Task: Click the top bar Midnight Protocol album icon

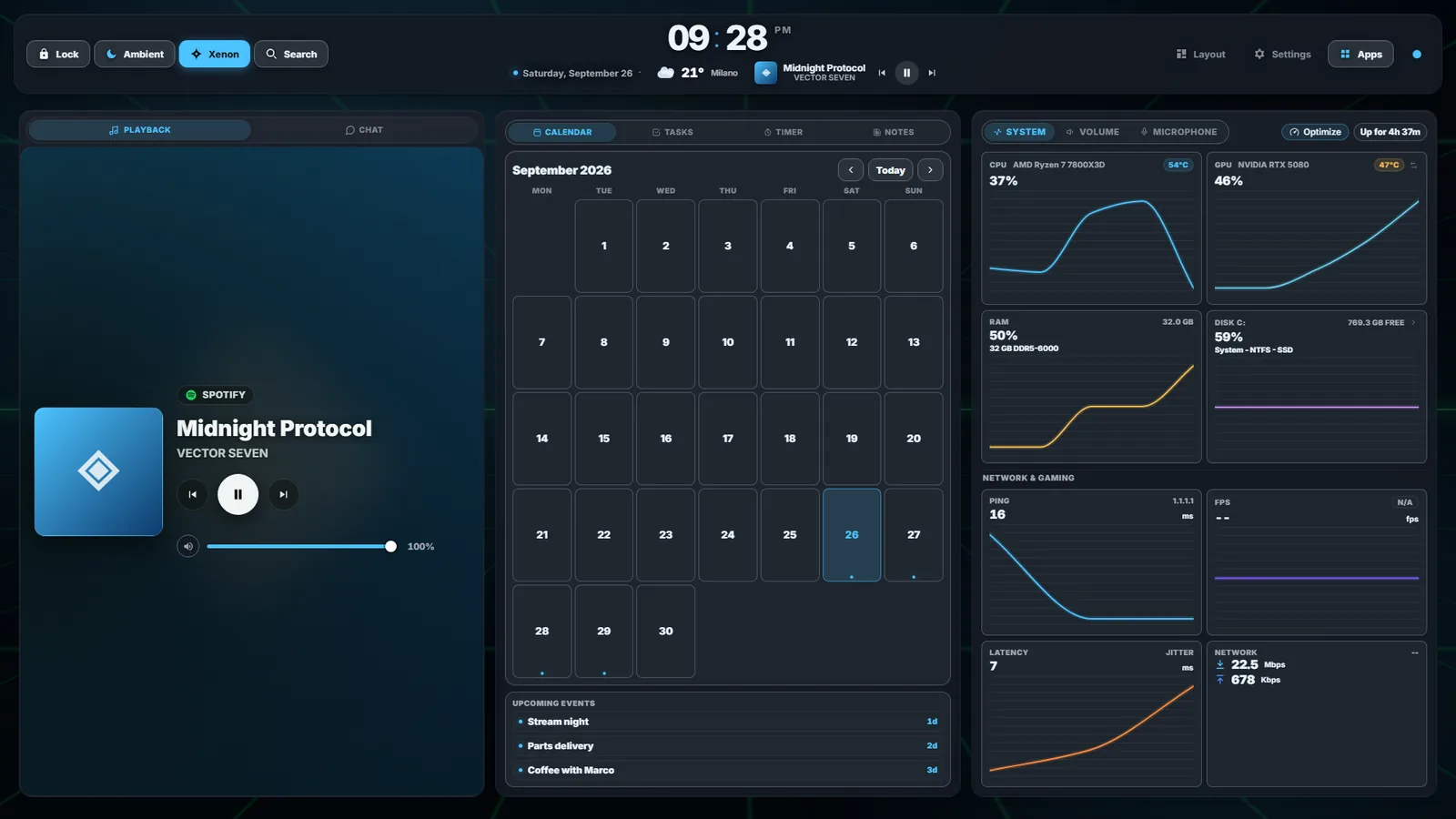Action: coord(766,73)
